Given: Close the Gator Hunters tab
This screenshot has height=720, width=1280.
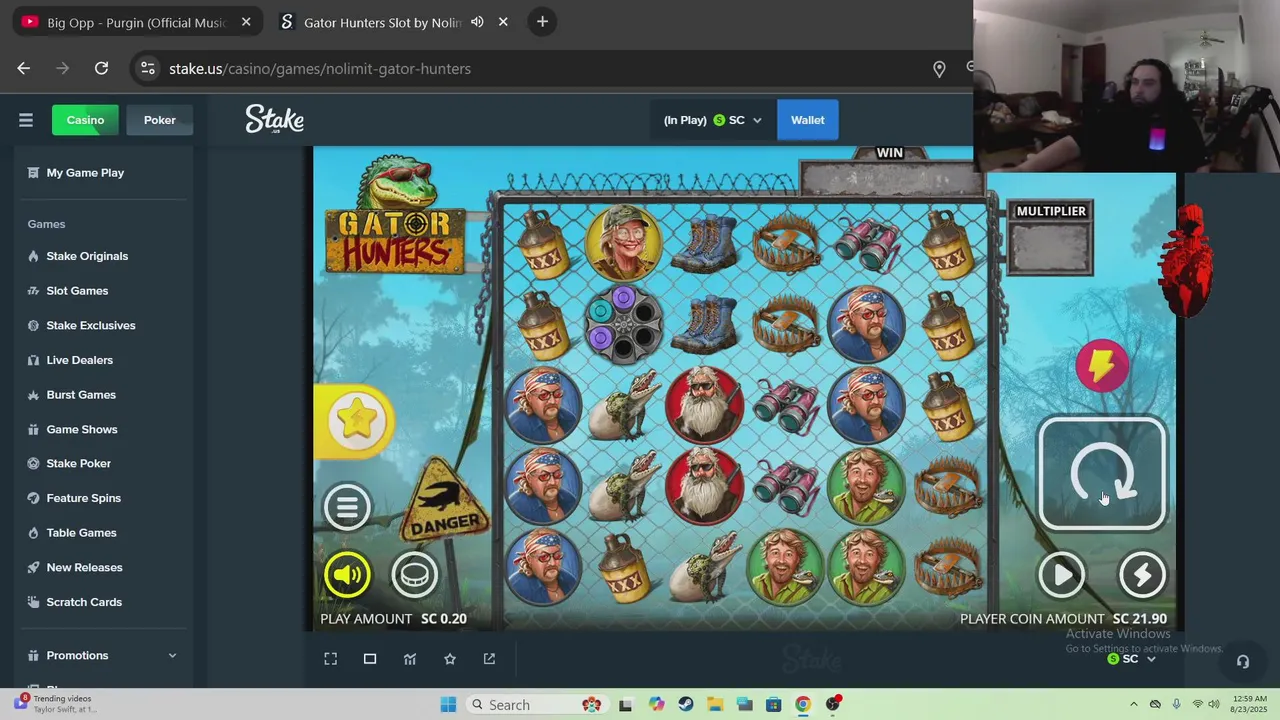Looking at the screenshot, I should [x=503, y=22].
